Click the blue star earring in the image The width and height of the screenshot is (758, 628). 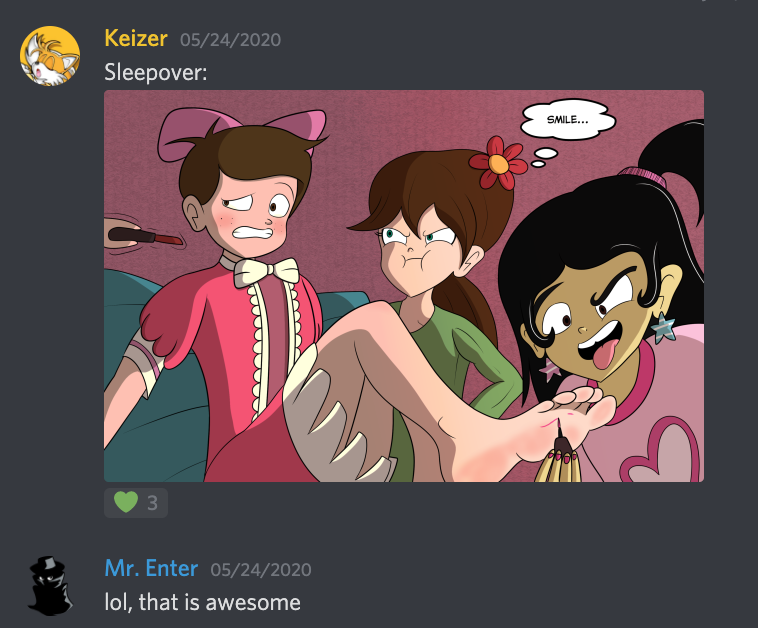(x=663, y=327)
